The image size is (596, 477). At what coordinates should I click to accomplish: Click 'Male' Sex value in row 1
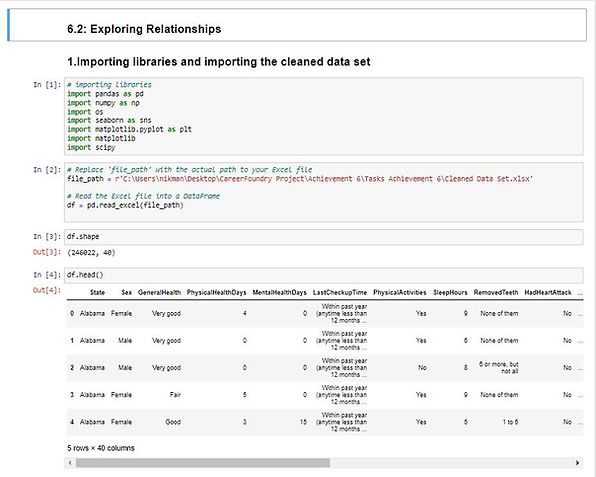125,340
